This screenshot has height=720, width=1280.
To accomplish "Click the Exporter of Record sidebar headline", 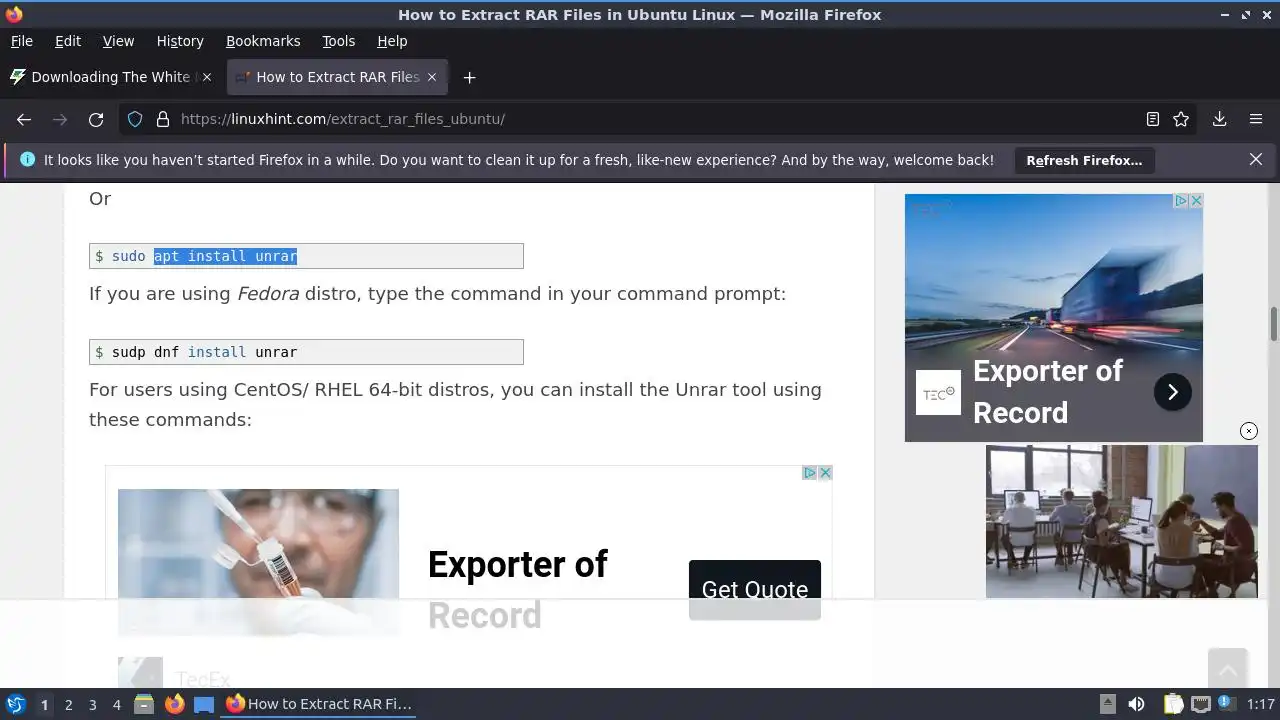I will click(1048, 392).
